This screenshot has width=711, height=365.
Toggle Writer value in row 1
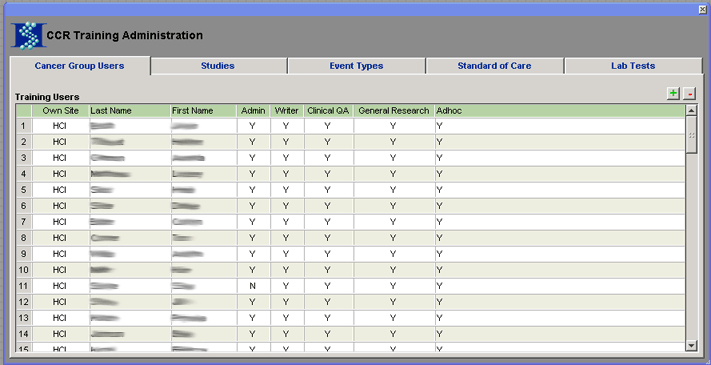coord(286,126)
